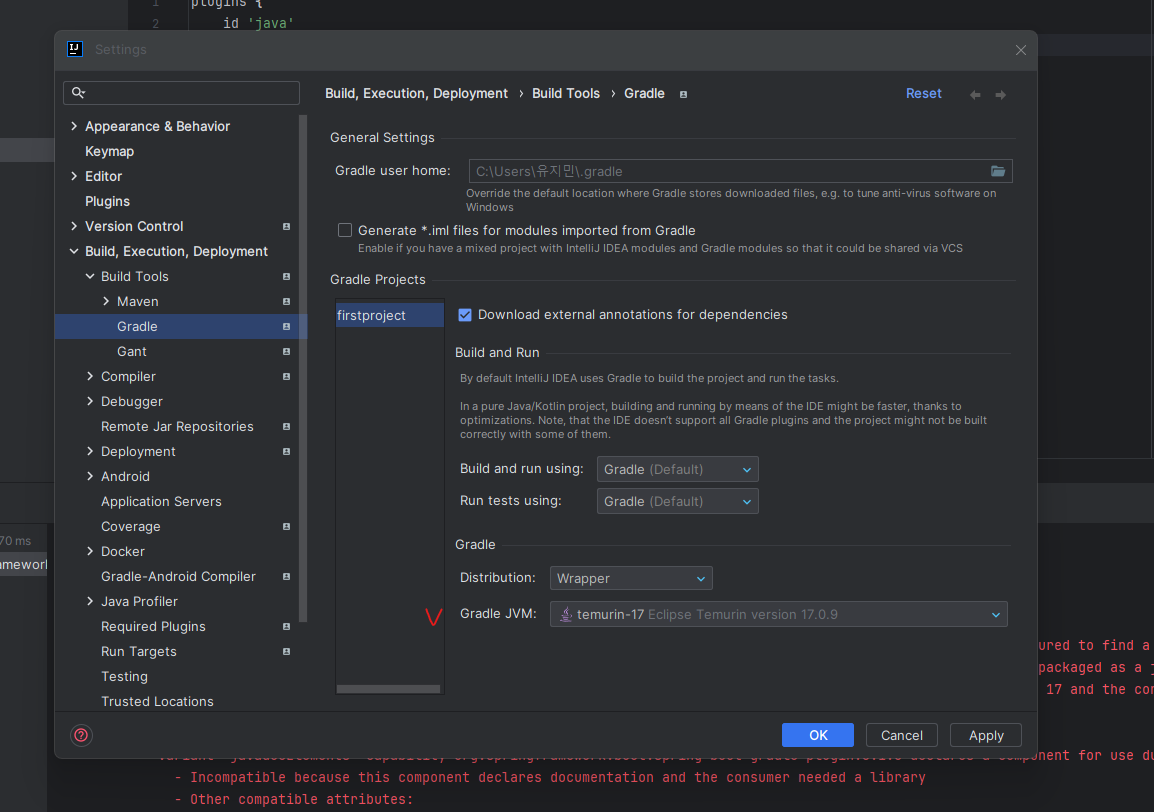This screenshot has width=1154, height=812.
Task: Open the Gradle JVM temurin-17 dropdown
Action: click(x=779, y=614)
